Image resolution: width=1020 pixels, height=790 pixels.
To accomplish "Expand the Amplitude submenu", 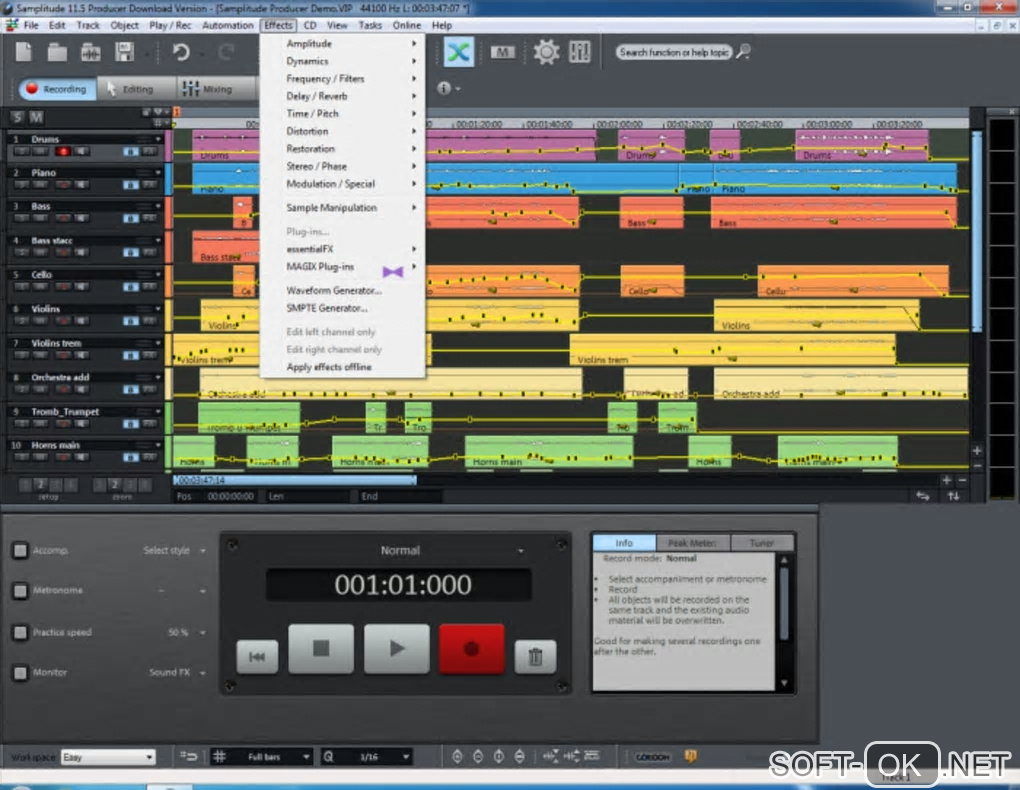I will tap(343, 44).
